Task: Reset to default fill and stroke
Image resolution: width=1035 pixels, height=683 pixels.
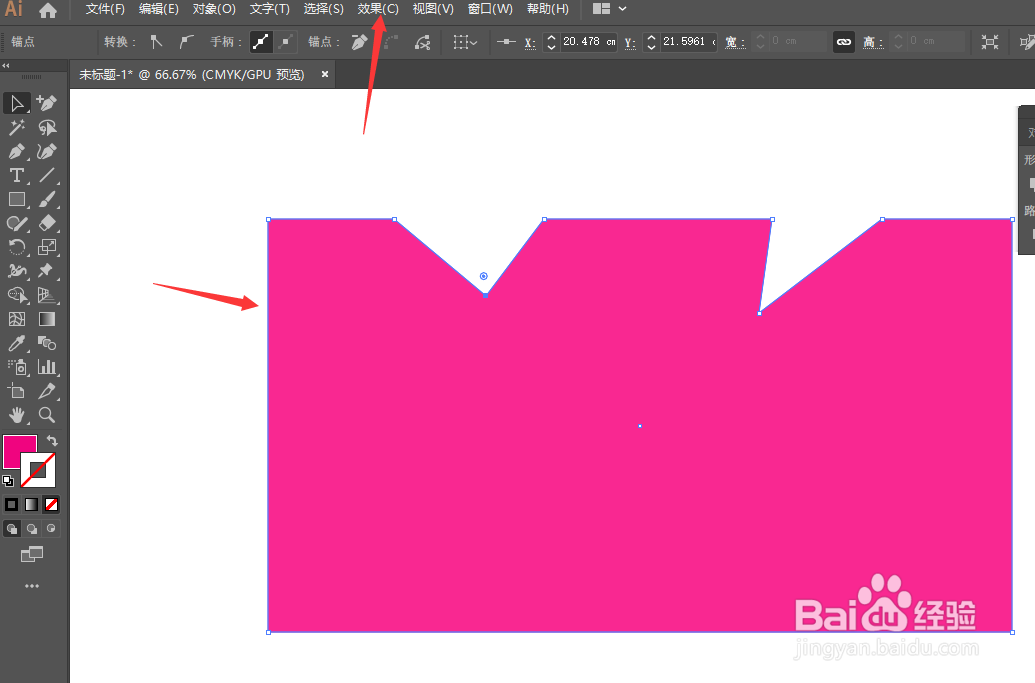Action: tap(8, 481)
